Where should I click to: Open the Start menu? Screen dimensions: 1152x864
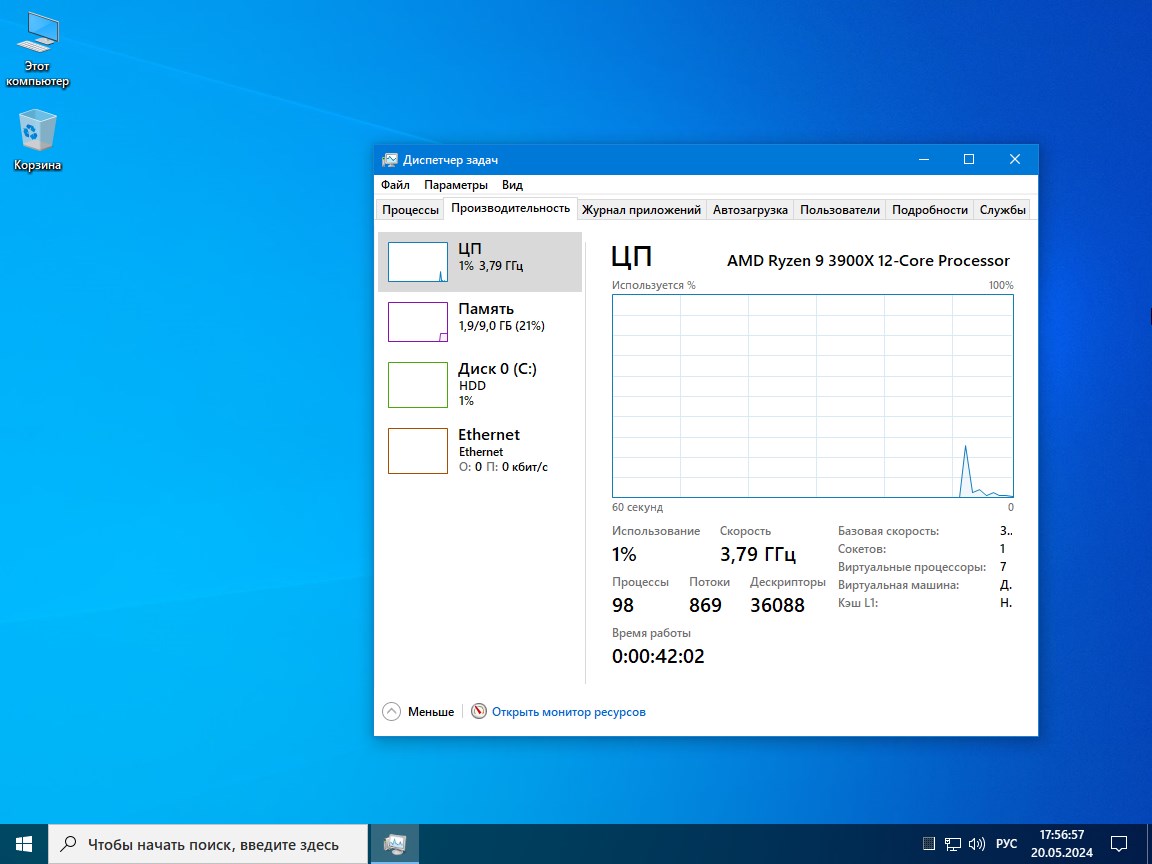click(x=22, y=843)
